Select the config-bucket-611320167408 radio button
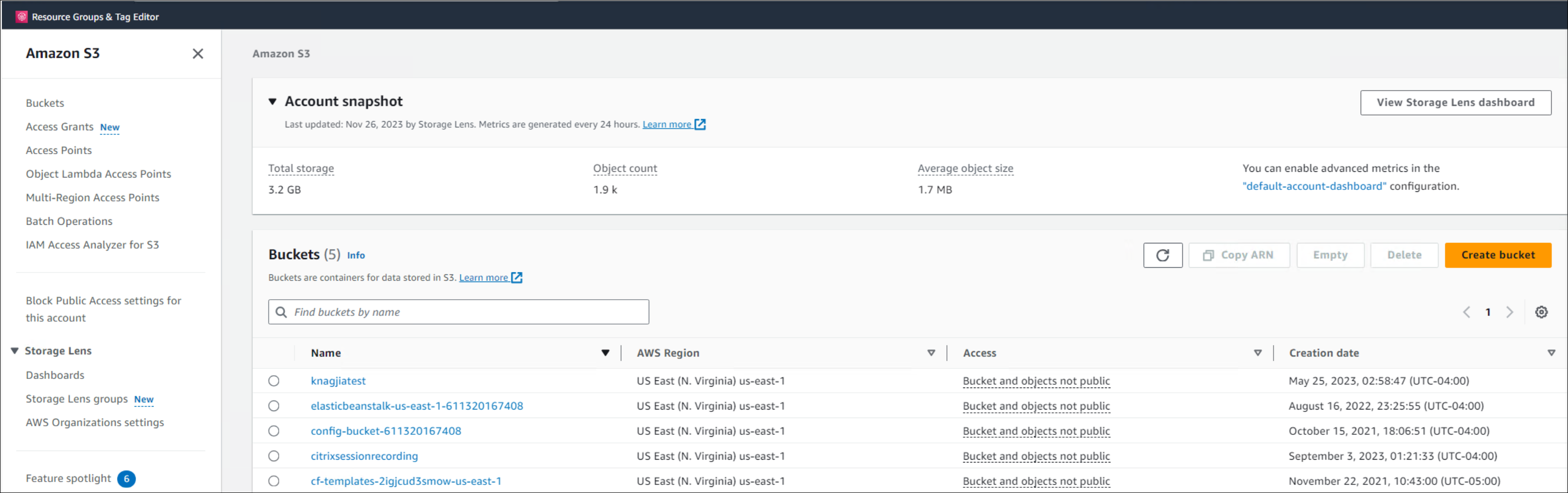 (273, 430)
